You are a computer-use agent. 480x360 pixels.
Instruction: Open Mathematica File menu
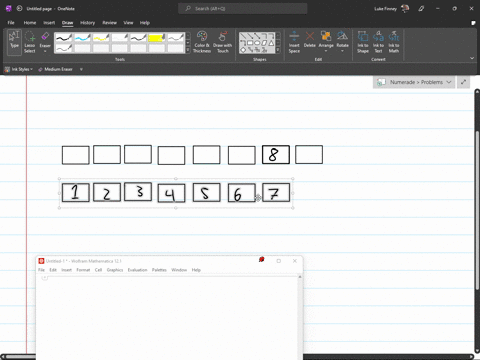click(41, 270)
